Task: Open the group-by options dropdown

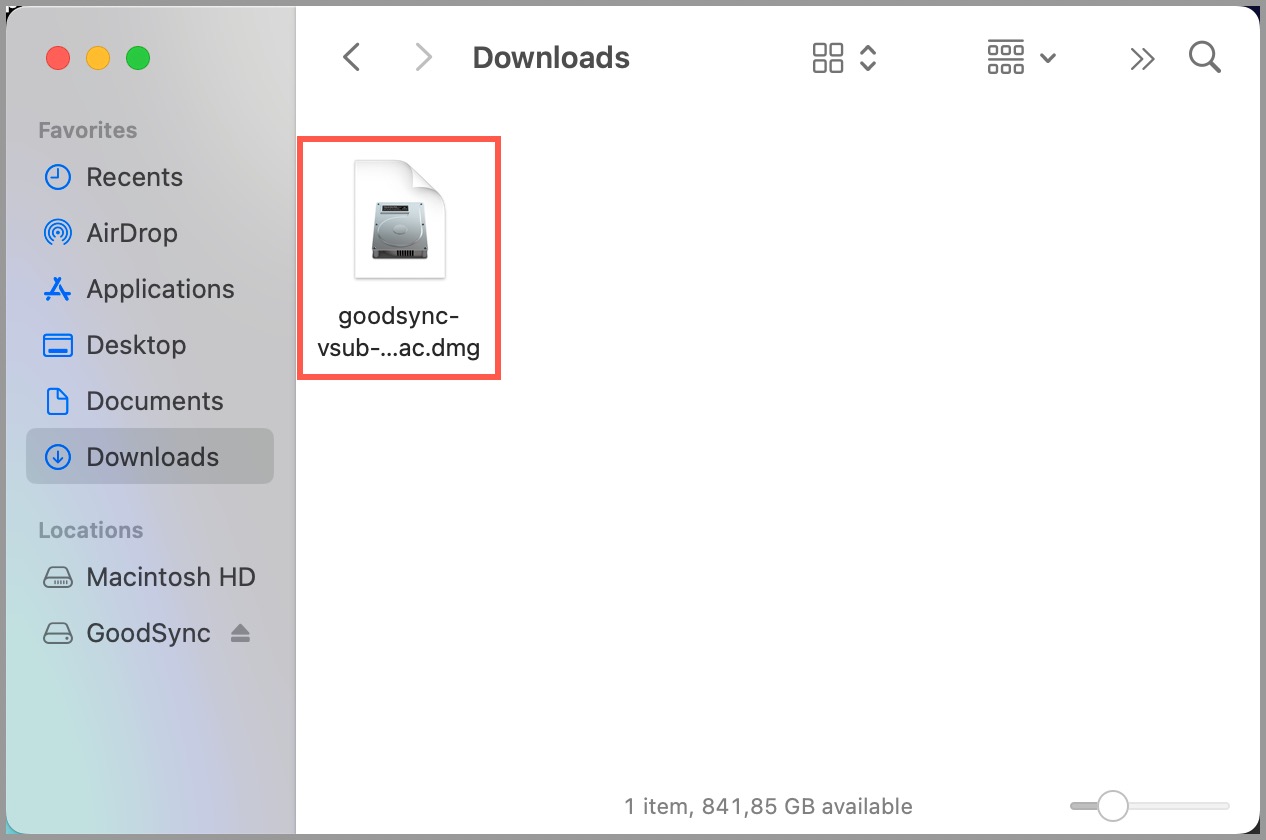Action: point(1021,57)
